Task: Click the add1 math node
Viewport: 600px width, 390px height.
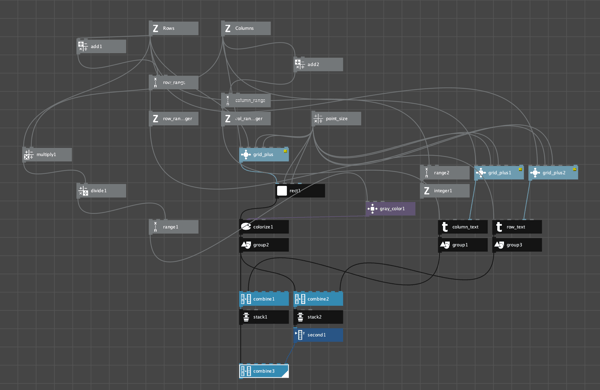Action: (101, 46)
